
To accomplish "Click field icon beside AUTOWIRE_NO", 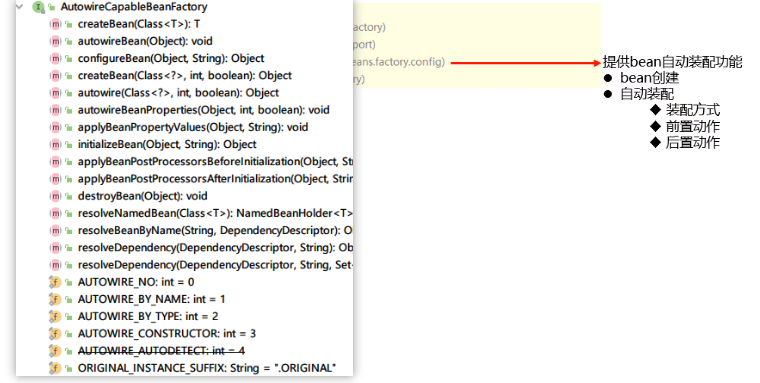I will click(x=55, y=282).
